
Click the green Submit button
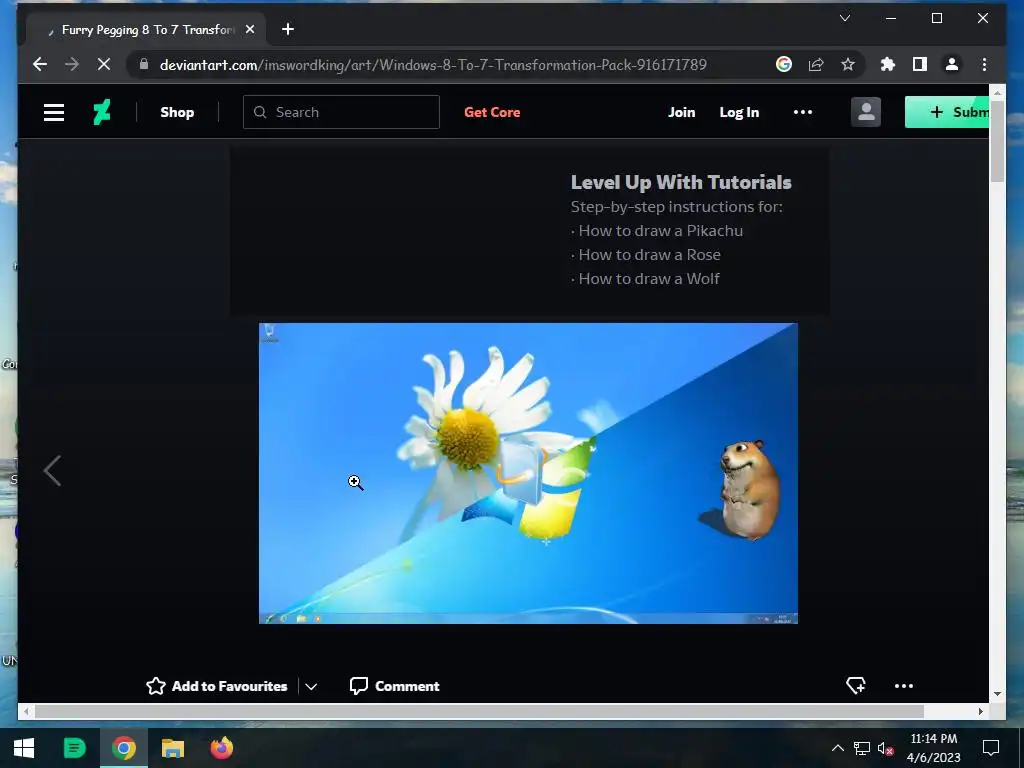pyautogui.click(x=946, y=112)
